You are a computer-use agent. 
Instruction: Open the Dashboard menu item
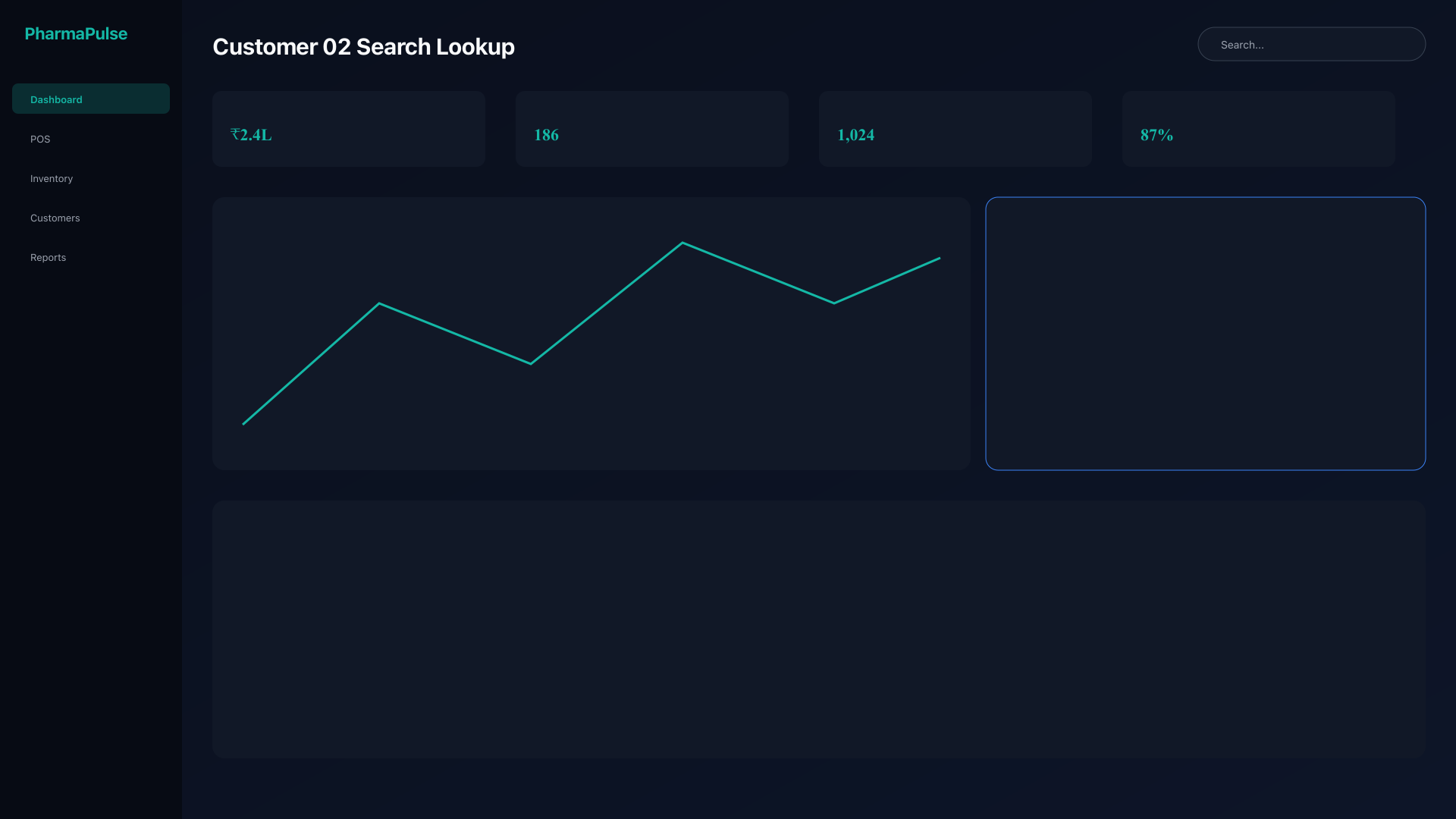pyautogui.click(x=91, y=99)
